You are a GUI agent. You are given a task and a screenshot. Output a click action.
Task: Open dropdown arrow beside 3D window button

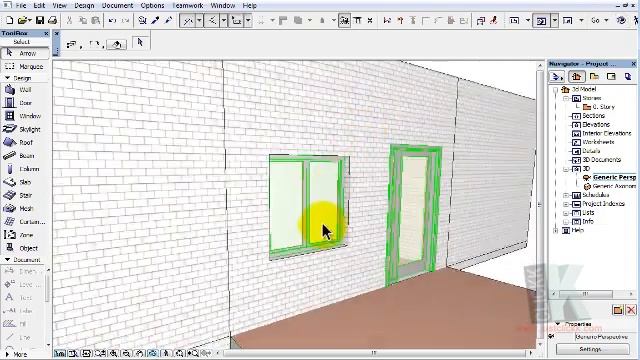pos(554,20)
